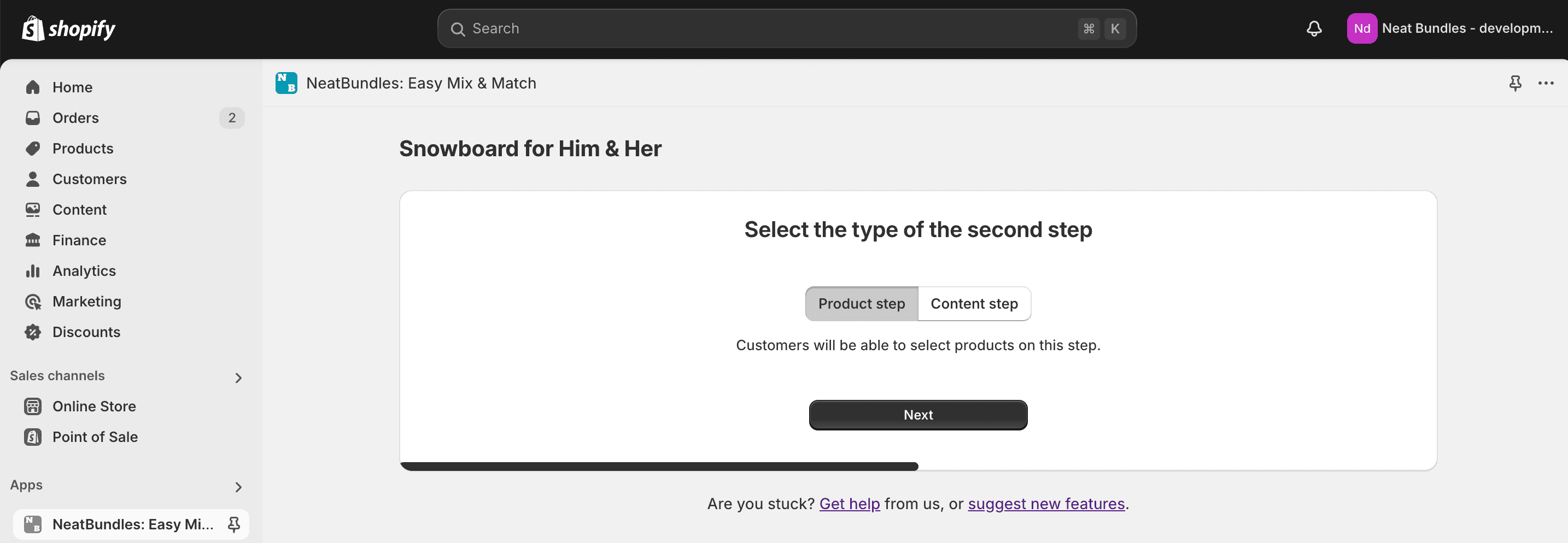Click the Orders count badge 2

click(x=232, y=118)
